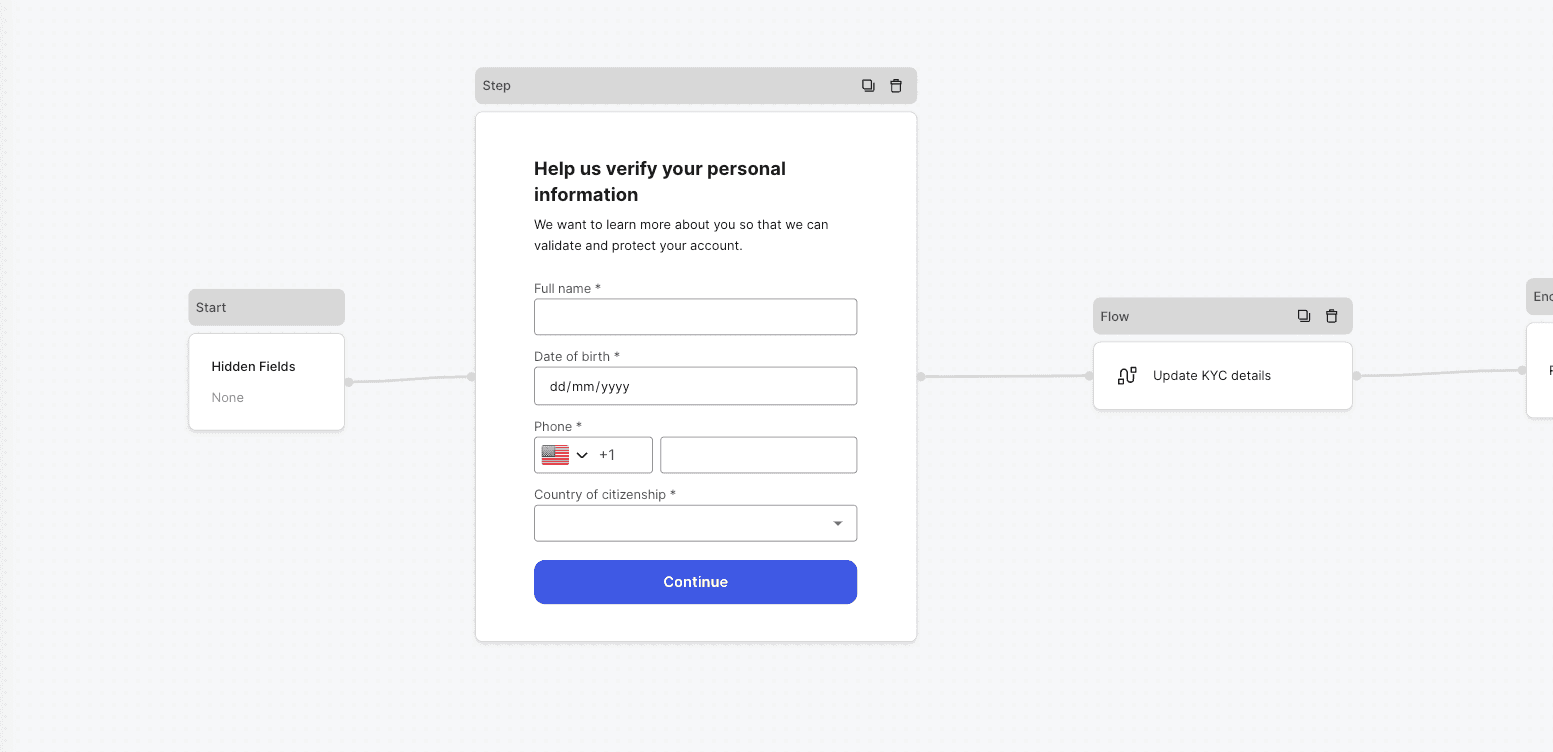The width and height of the screenshot is (1553, 752).
Task: Click the +1 country code selector
Action: 608,455
